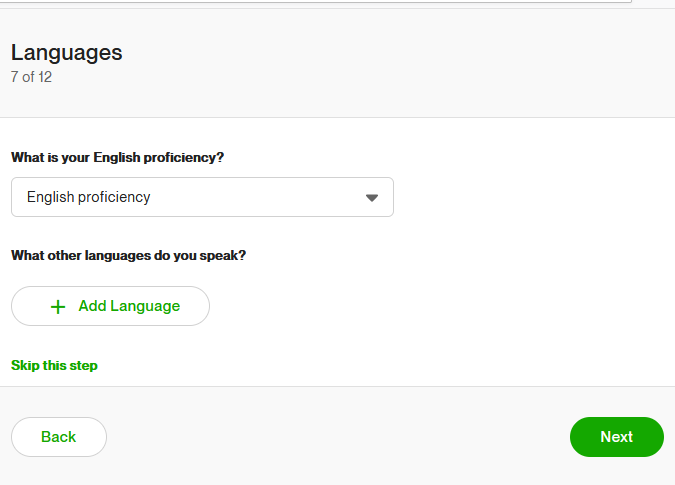
Task: Select the English proficiency placeholder text
Action: [89, 197]
